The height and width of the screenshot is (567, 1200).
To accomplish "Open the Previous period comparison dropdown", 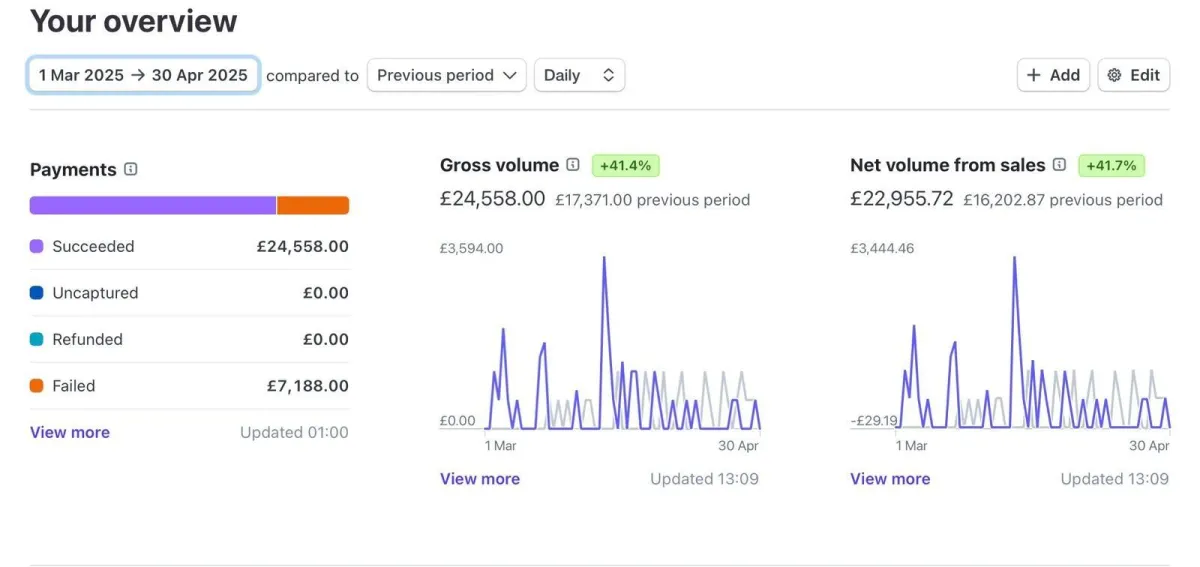I will pyautogui.click(x=446, y=75).
